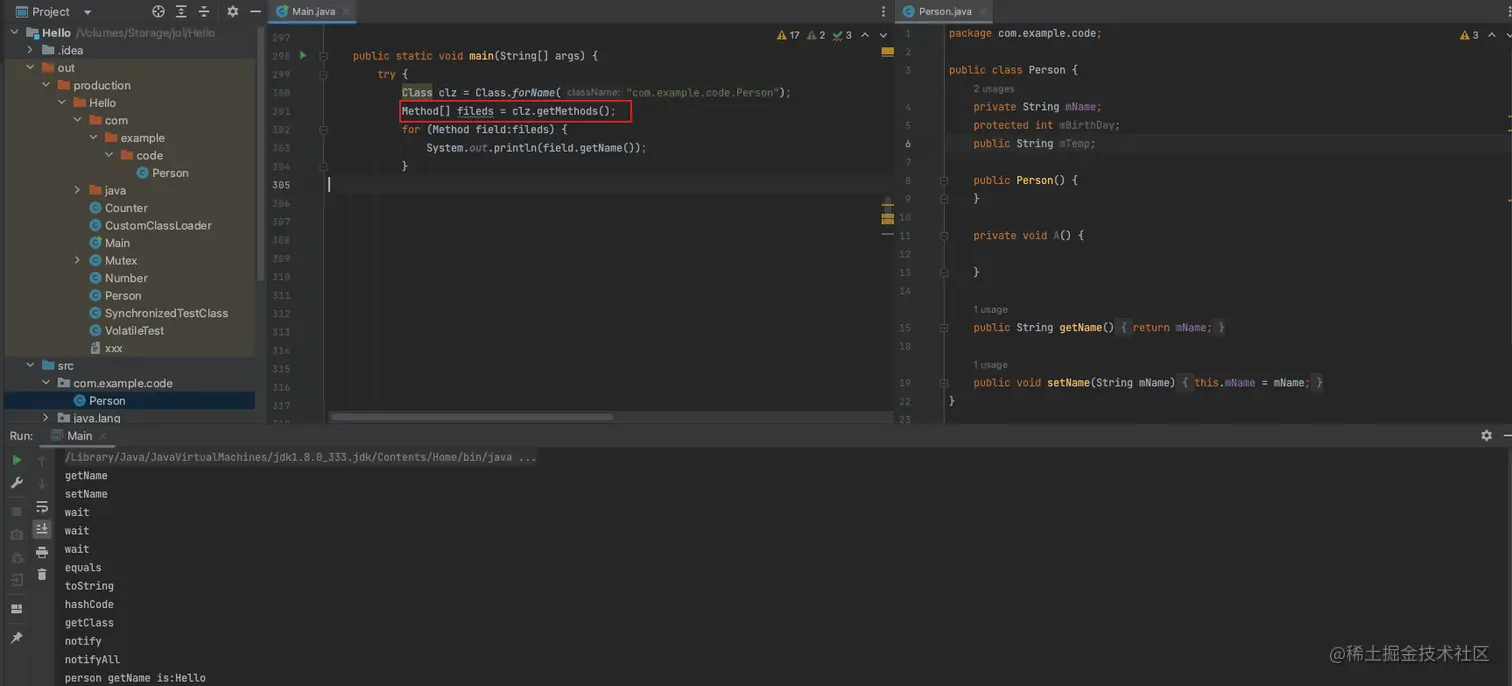Clear the console with trash icon
The width and height of the screenshot is (1512, 686).
[42, 575]
